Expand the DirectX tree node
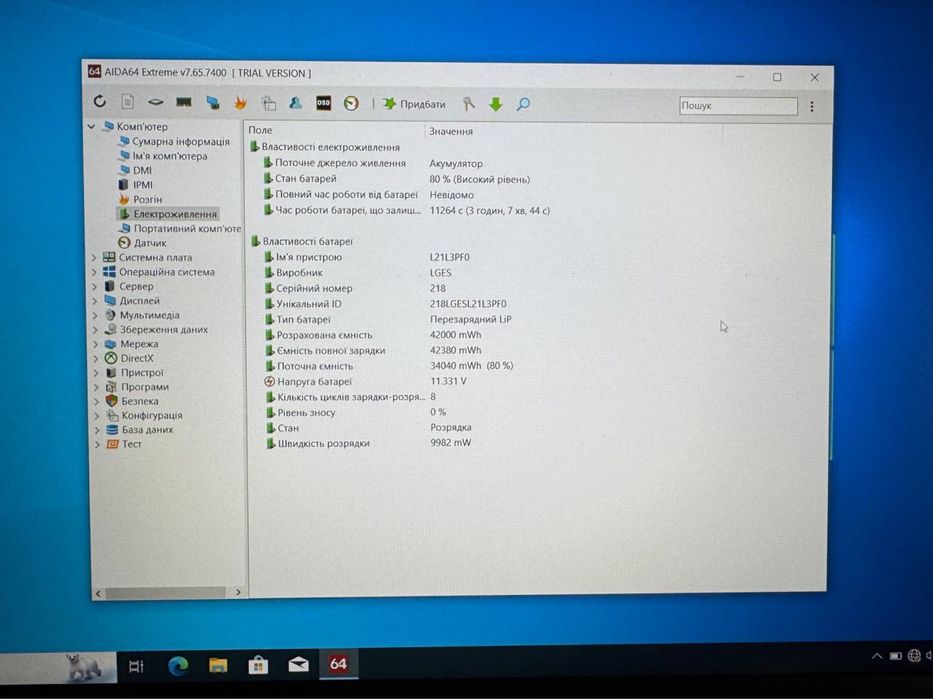 (x=96, y=358)
